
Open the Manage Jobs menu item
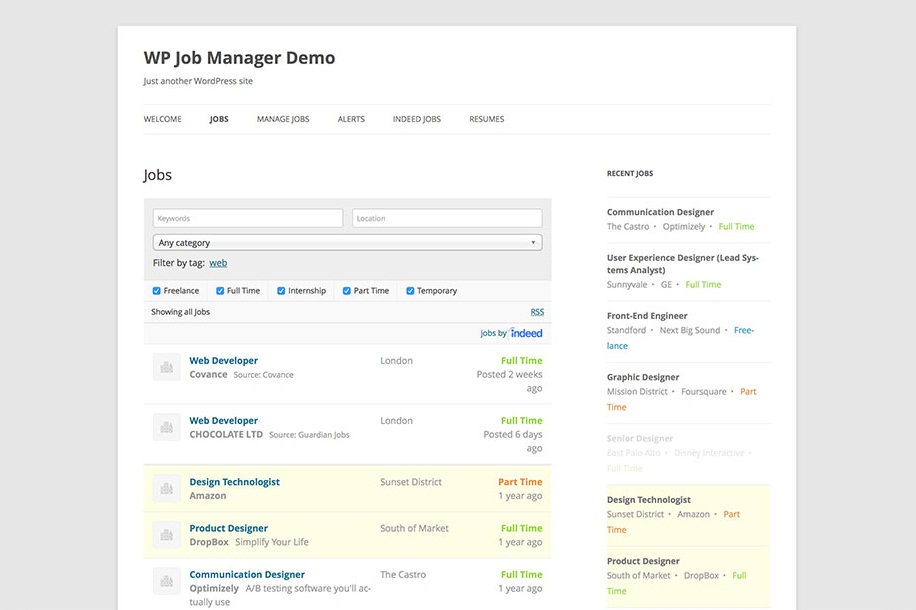(x=283, y=119)
